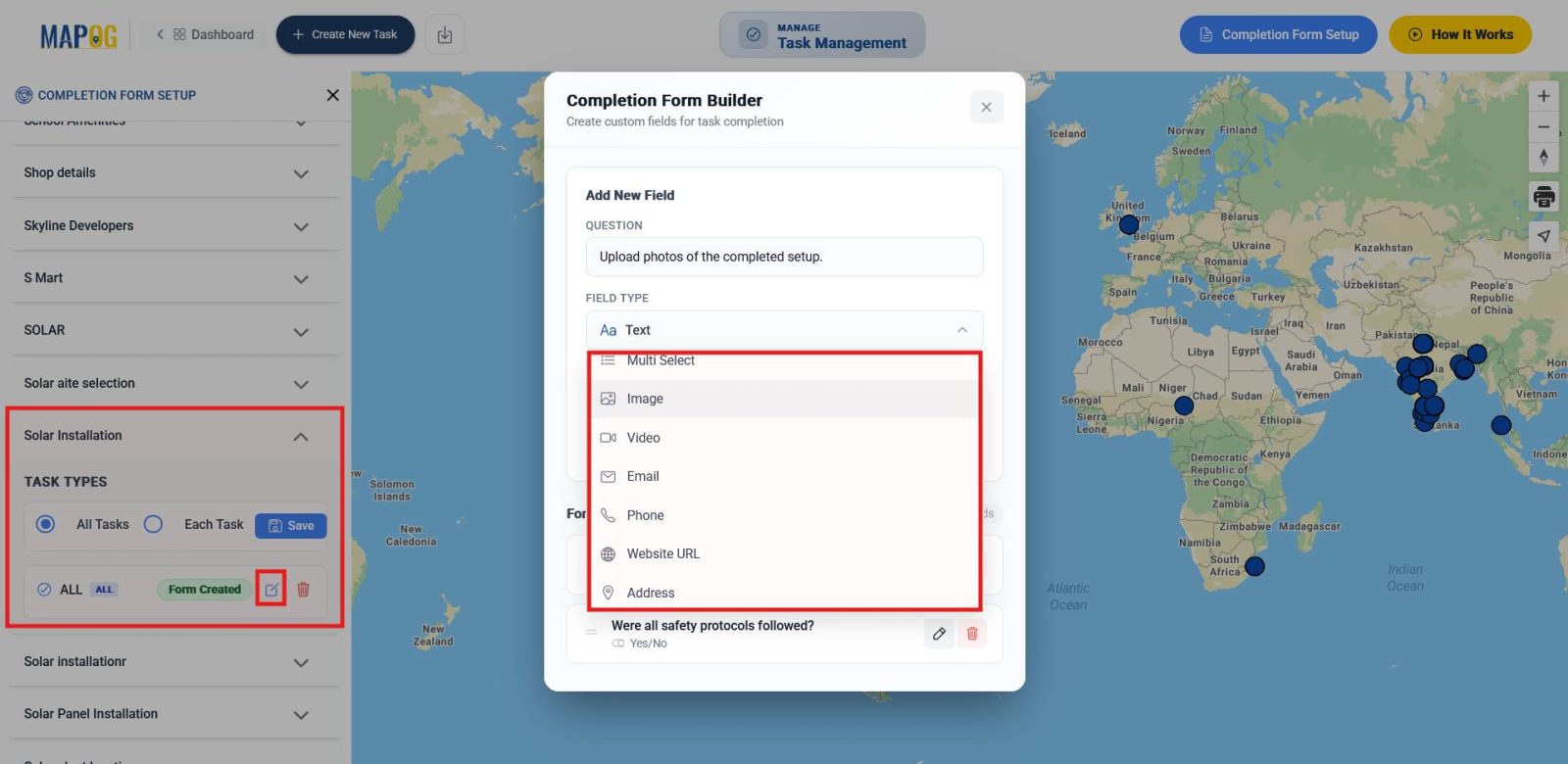Select the Each Task radio button

153,524
